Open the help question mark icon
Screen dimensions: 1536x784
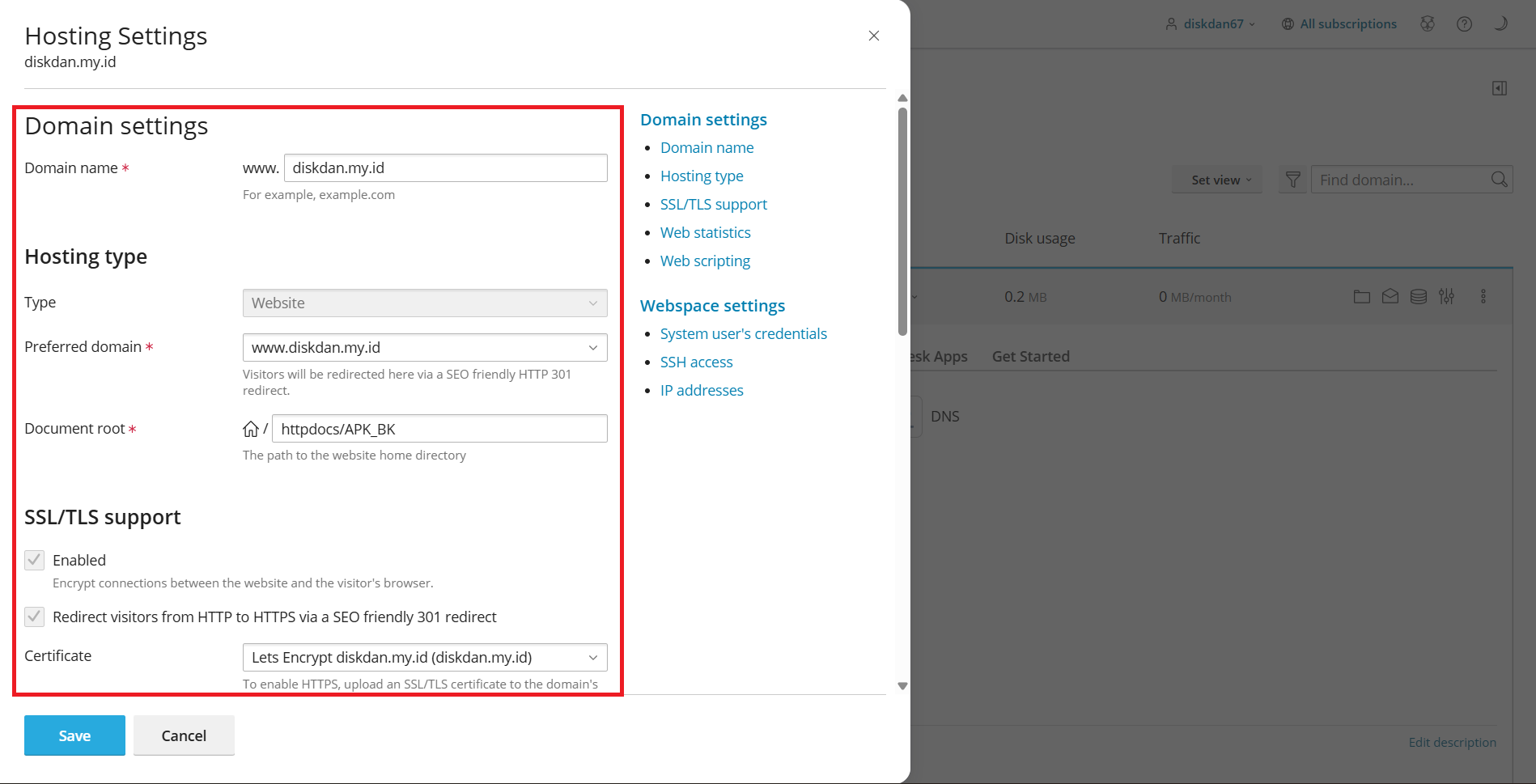[1464, 24]
